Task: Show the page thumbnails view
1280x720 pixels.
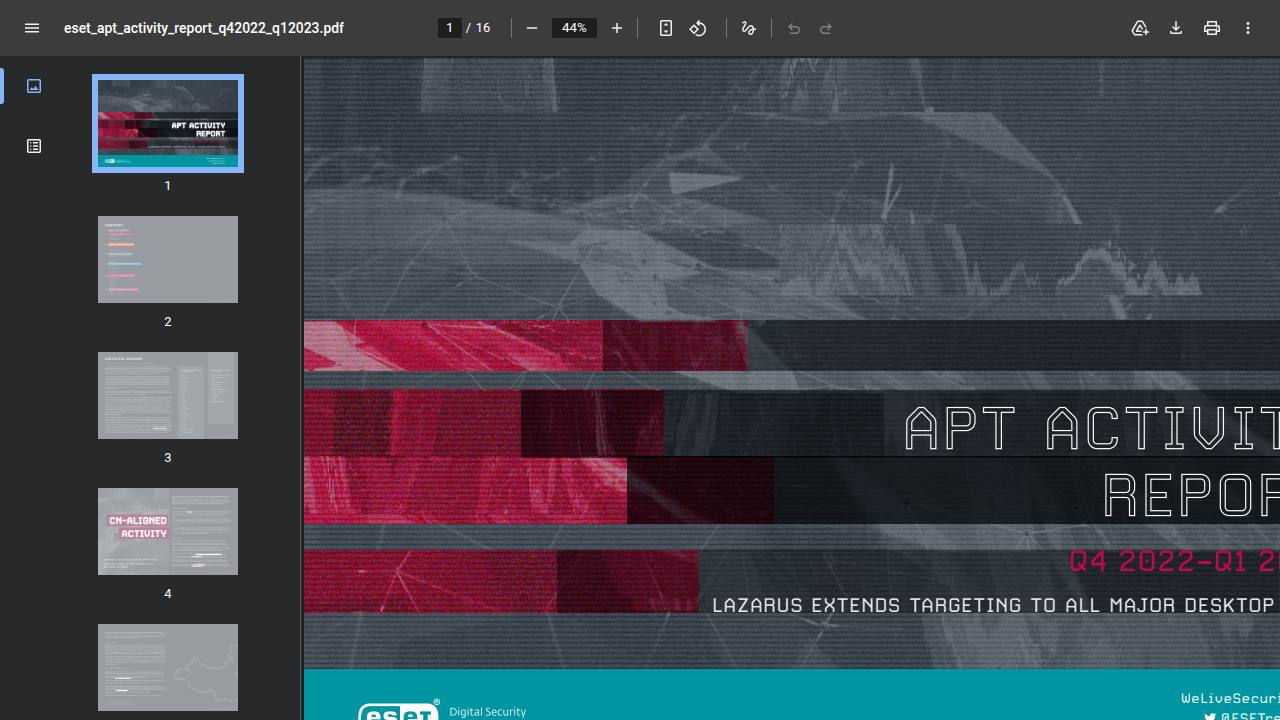Action: 34,86
